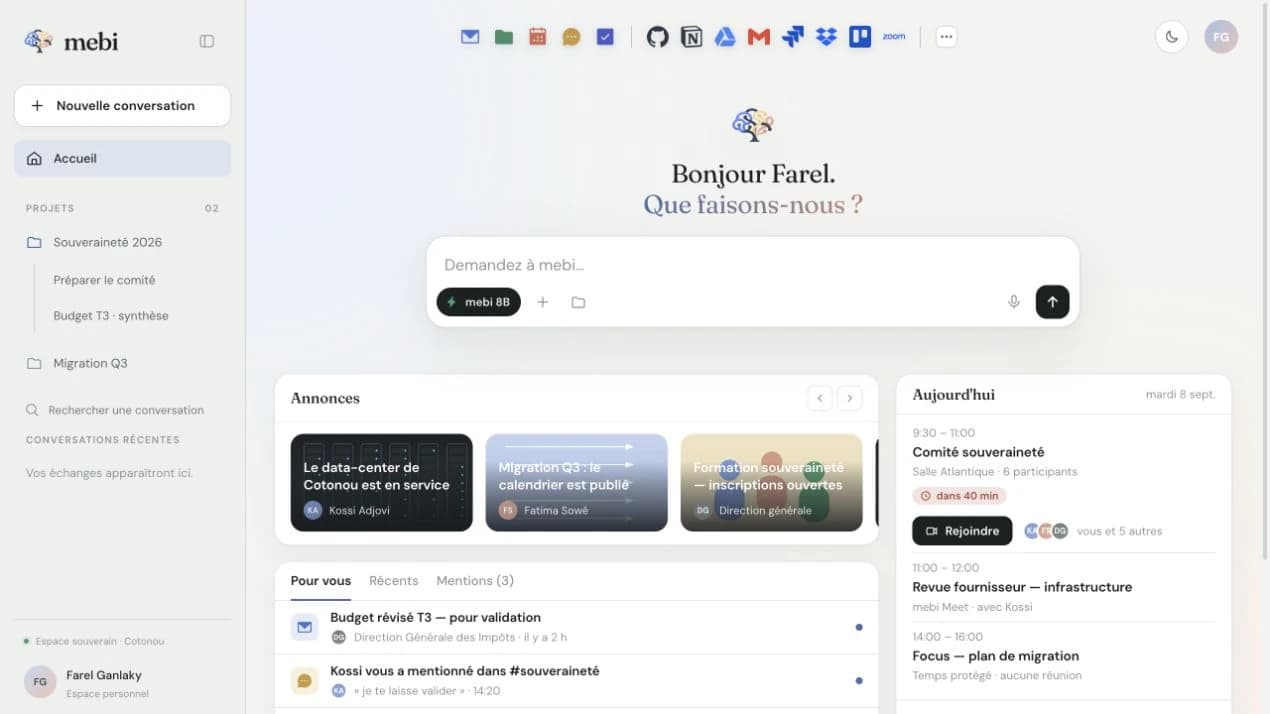Launch the Trello integration
The height and width of the screenshot is (714, 1270).
pos(860,37)
